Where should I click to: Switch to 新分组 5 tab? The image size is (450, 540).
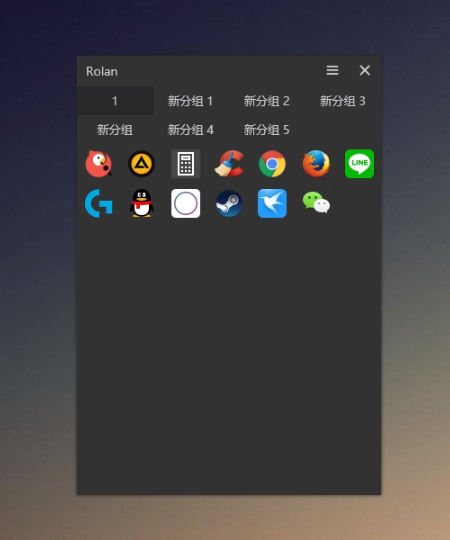[x=267, y=130]
